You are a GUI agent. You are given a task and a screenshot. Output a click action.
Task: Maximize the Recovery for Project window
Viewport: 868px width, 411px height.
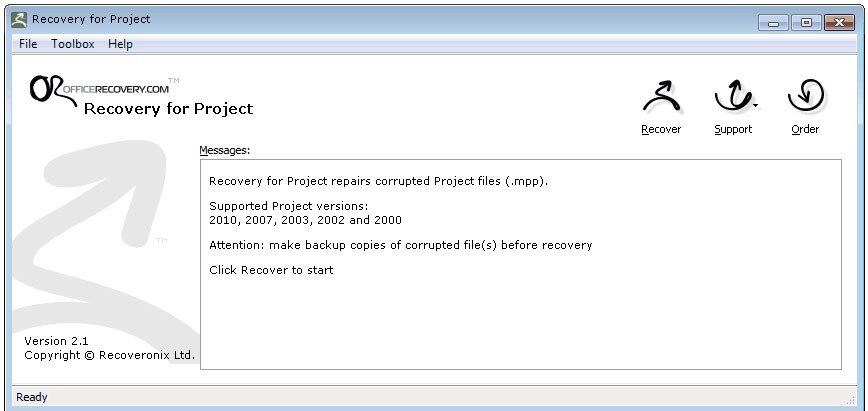805,22
